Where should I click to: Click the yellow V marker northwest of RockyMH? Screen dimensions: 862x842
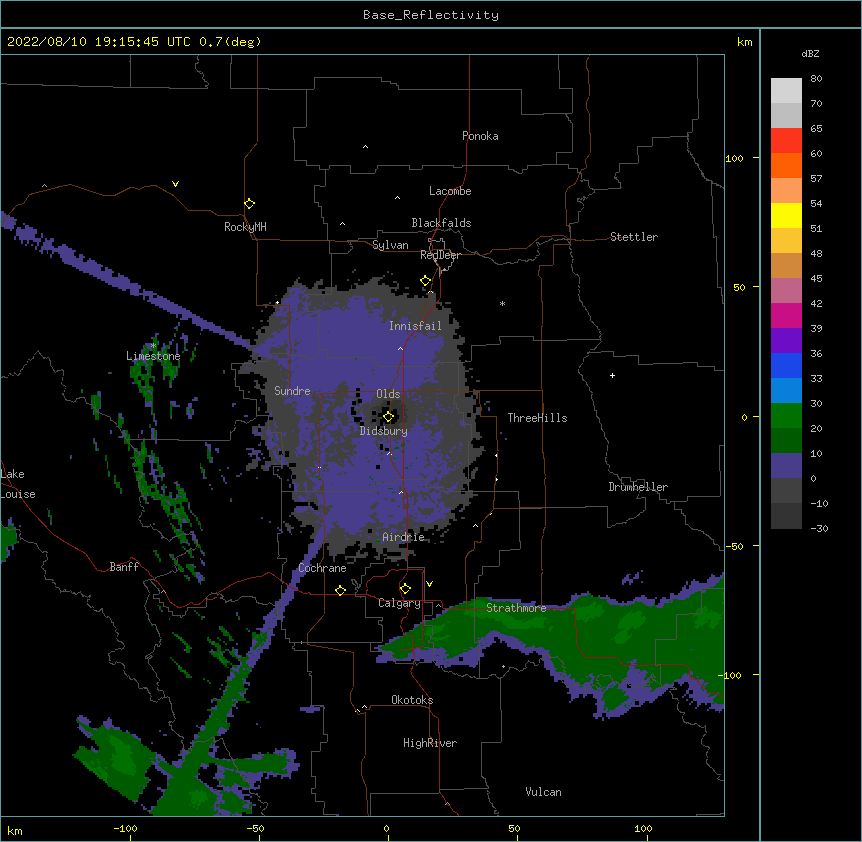pyautogui.click(x=175, y=184)
